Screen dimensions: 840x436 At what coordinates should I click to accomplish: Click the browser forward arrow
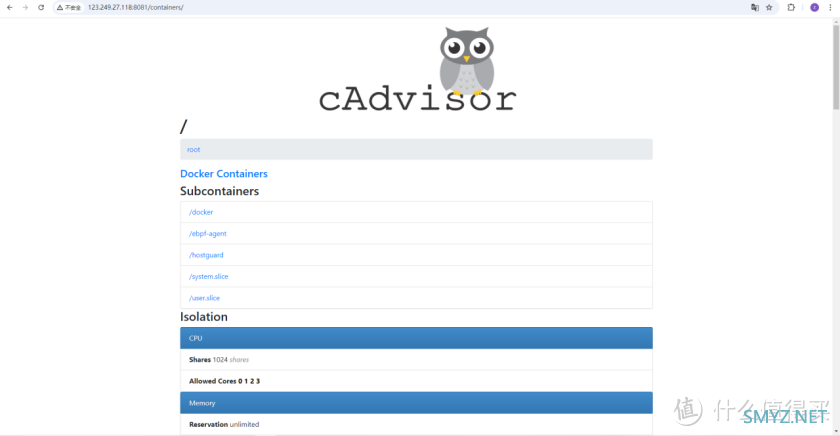pyautogui.click(x=25, y=7)
